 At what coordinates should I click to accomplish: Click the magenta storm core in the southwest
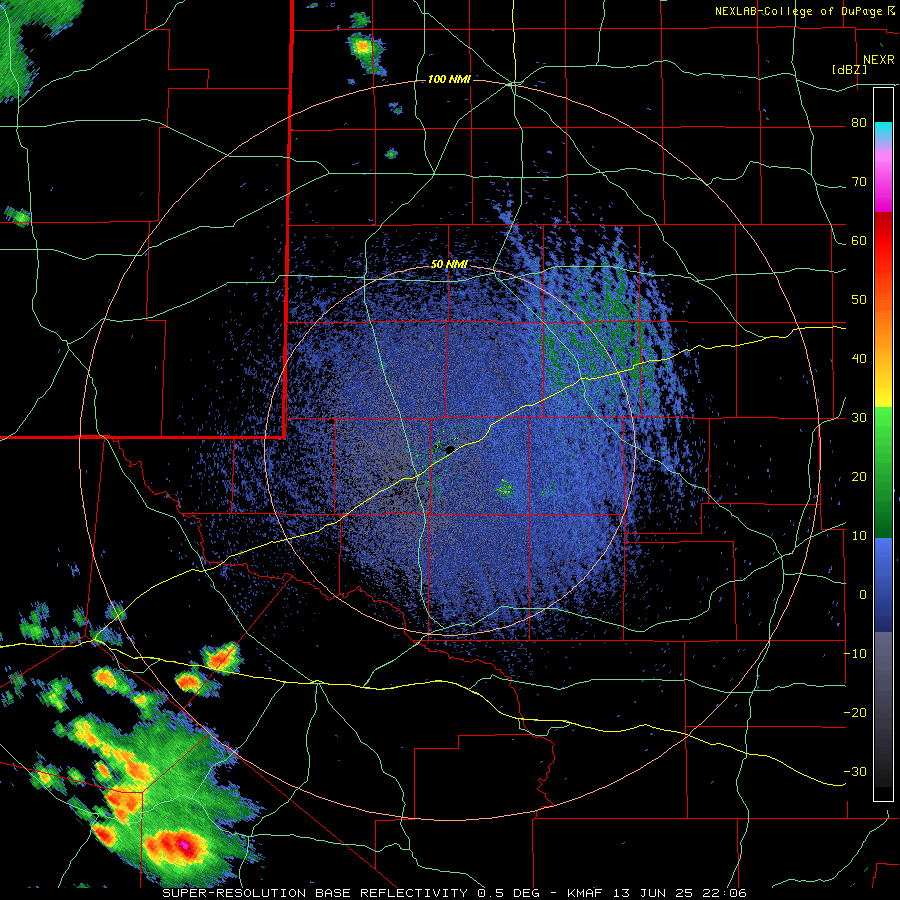coord(184,844)
